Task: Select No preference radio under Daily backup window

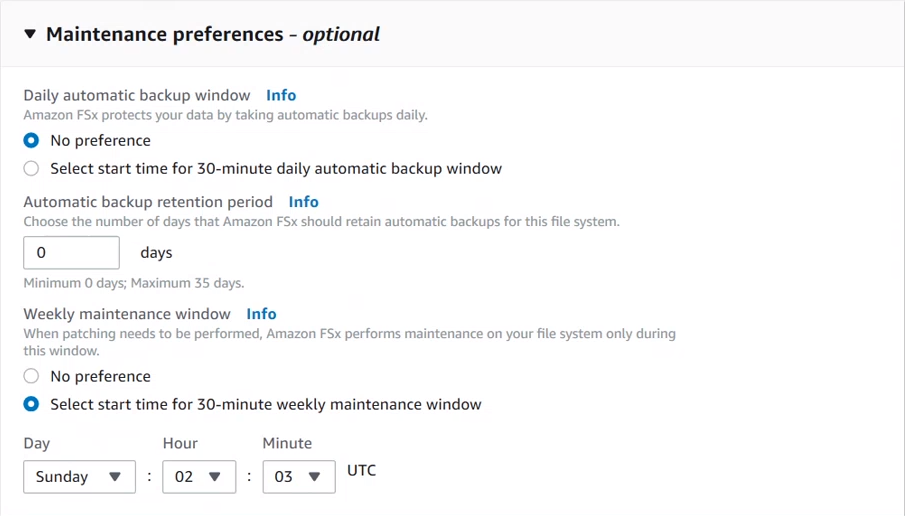Action: point(31,140)
